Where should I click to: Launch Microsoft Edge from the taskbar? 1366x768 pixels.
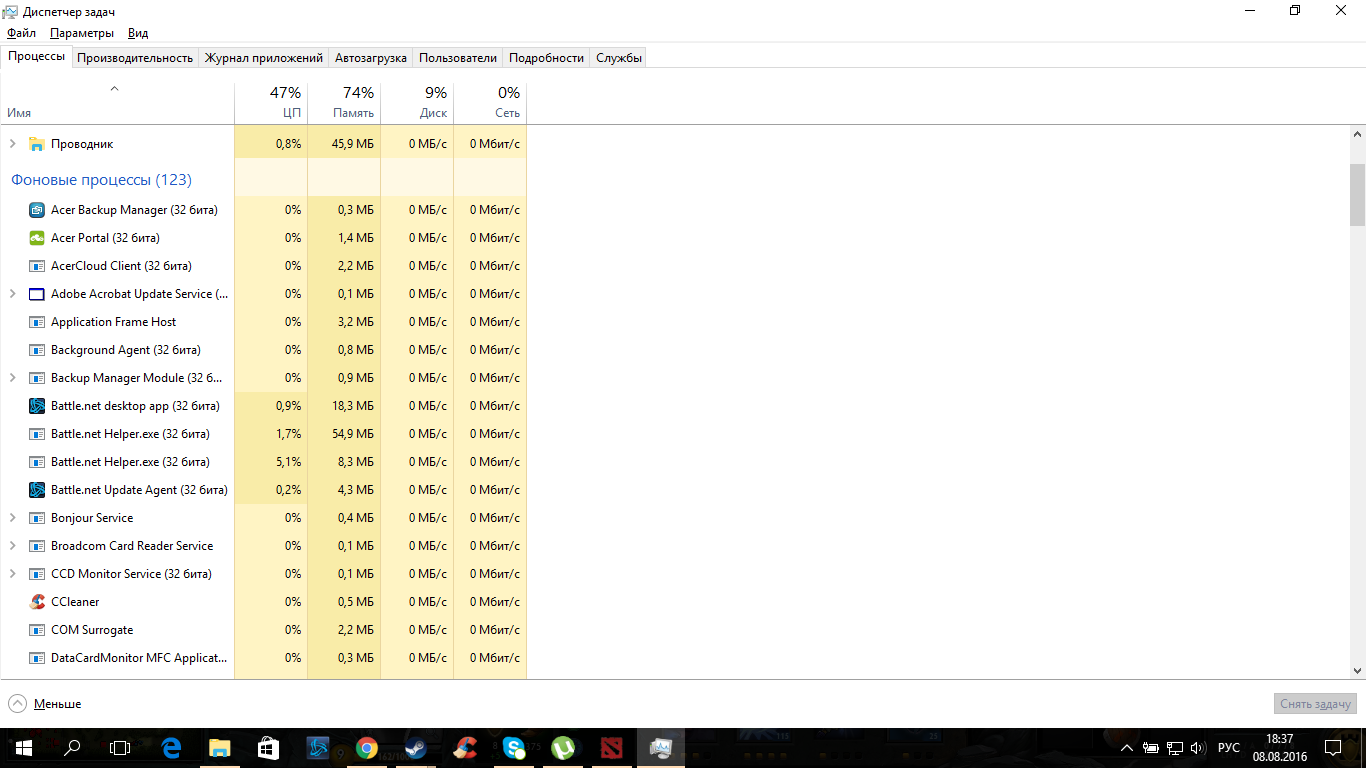pos(171,748)
